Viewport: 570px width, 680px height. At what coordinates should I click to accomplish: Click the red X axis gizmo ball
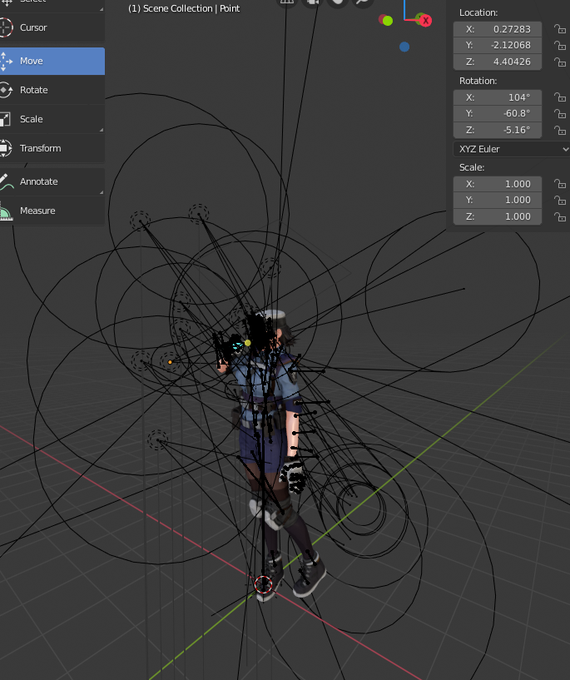coord(426,20)
